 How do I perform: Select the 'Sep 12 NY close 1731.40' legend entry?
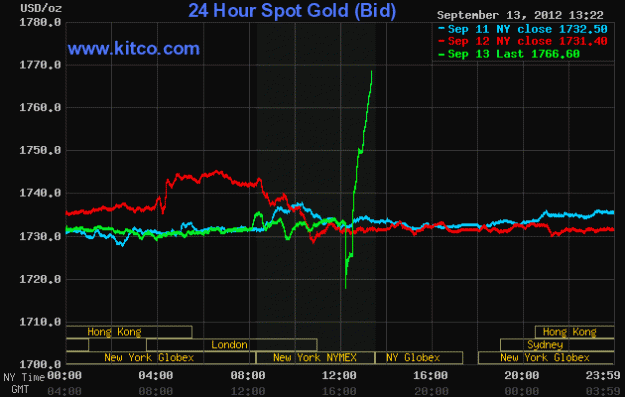pos(523,41)
